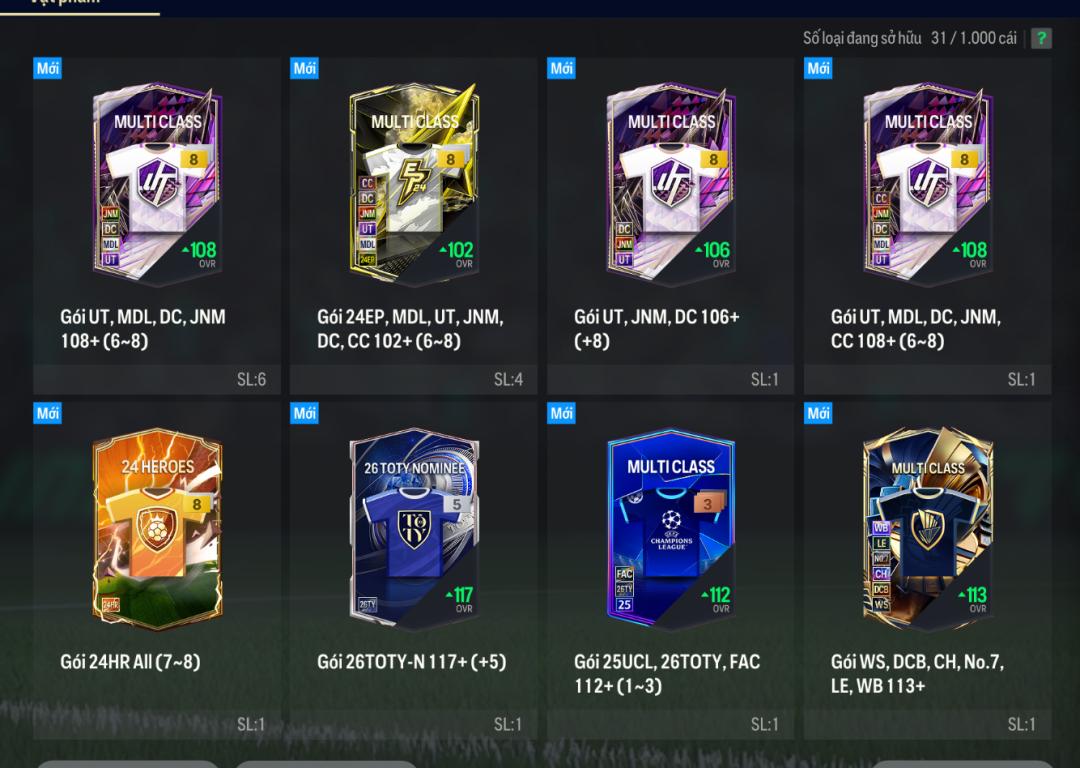
Task: Open the Gói UT, JNM, DC 106+ pack
Action: point(670,226)
